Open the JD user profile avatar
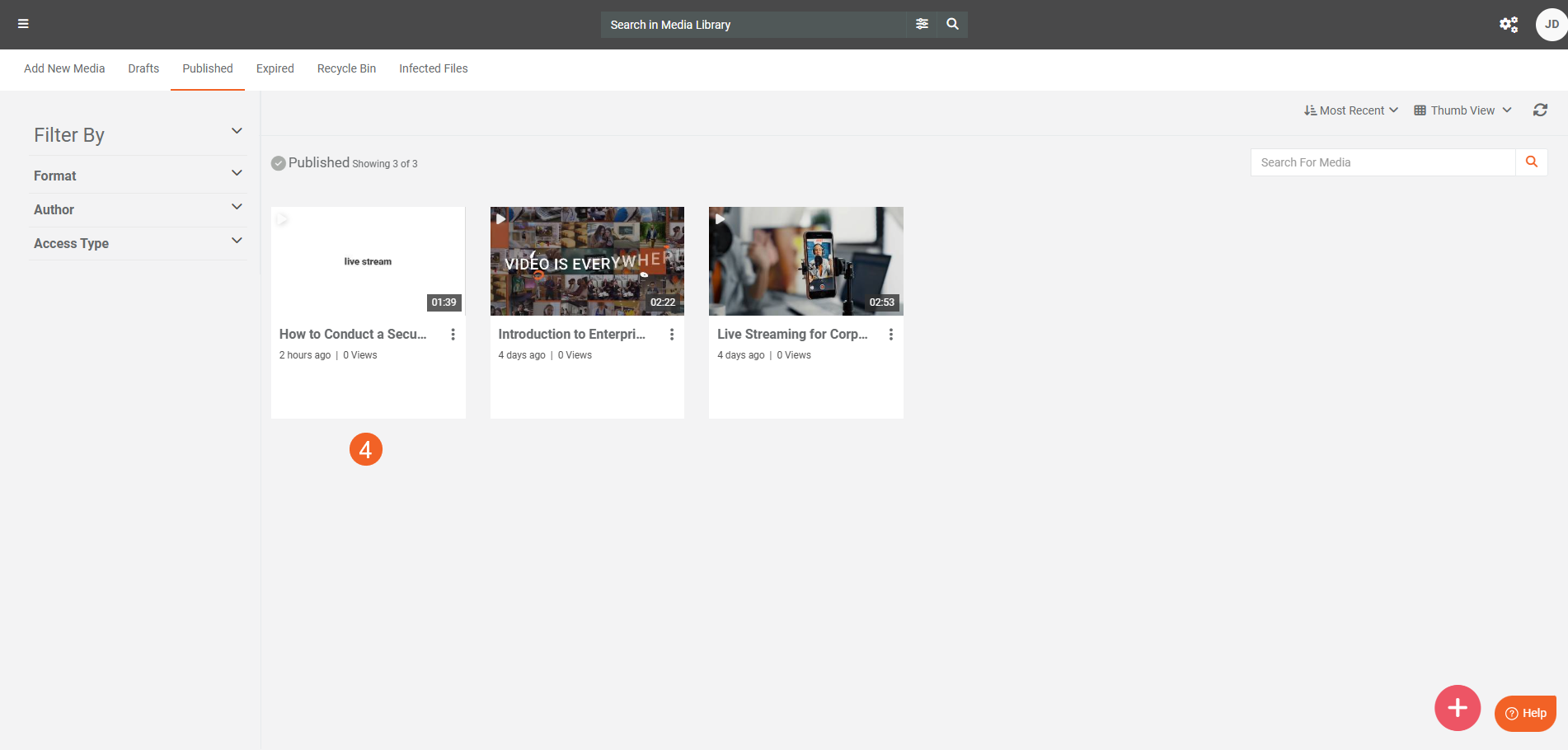This screenshot has height=750, width=1568. coord(1550,25)
